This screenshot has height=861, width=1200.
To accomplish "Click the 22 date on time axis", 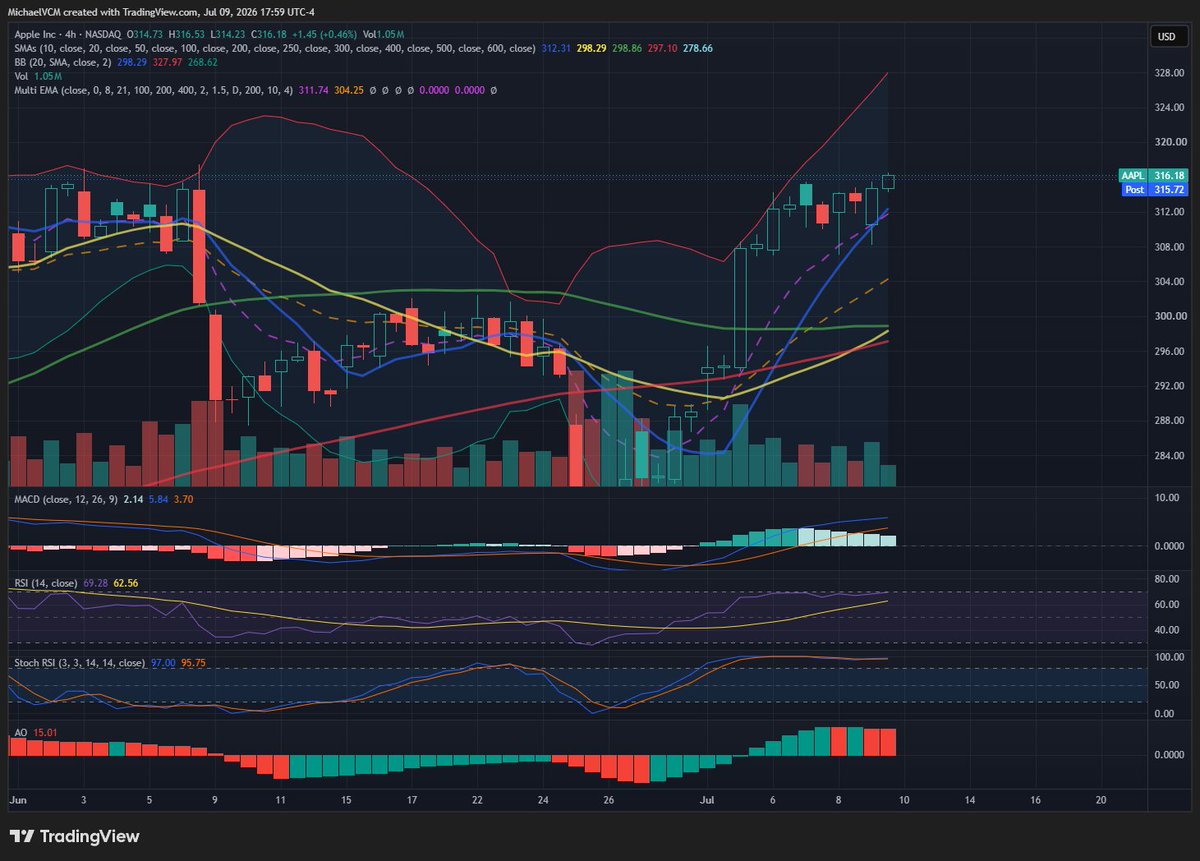I will pos(477,801).
